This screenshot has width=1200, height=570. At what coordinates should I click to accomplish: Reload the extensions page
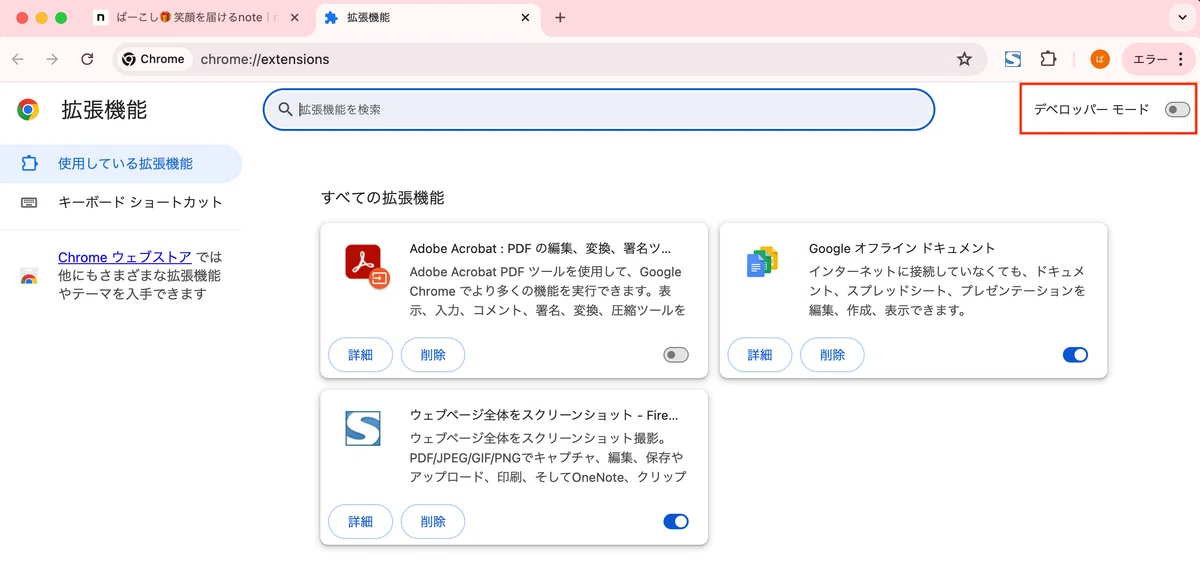[x=87, y=59]
